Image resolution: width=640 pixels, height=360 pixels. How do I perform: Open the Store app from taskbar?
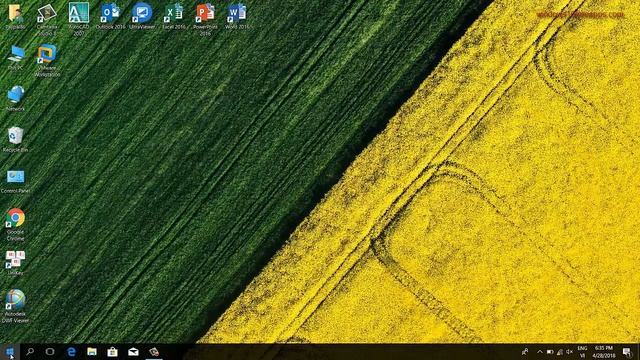click(x=113, y=352)
